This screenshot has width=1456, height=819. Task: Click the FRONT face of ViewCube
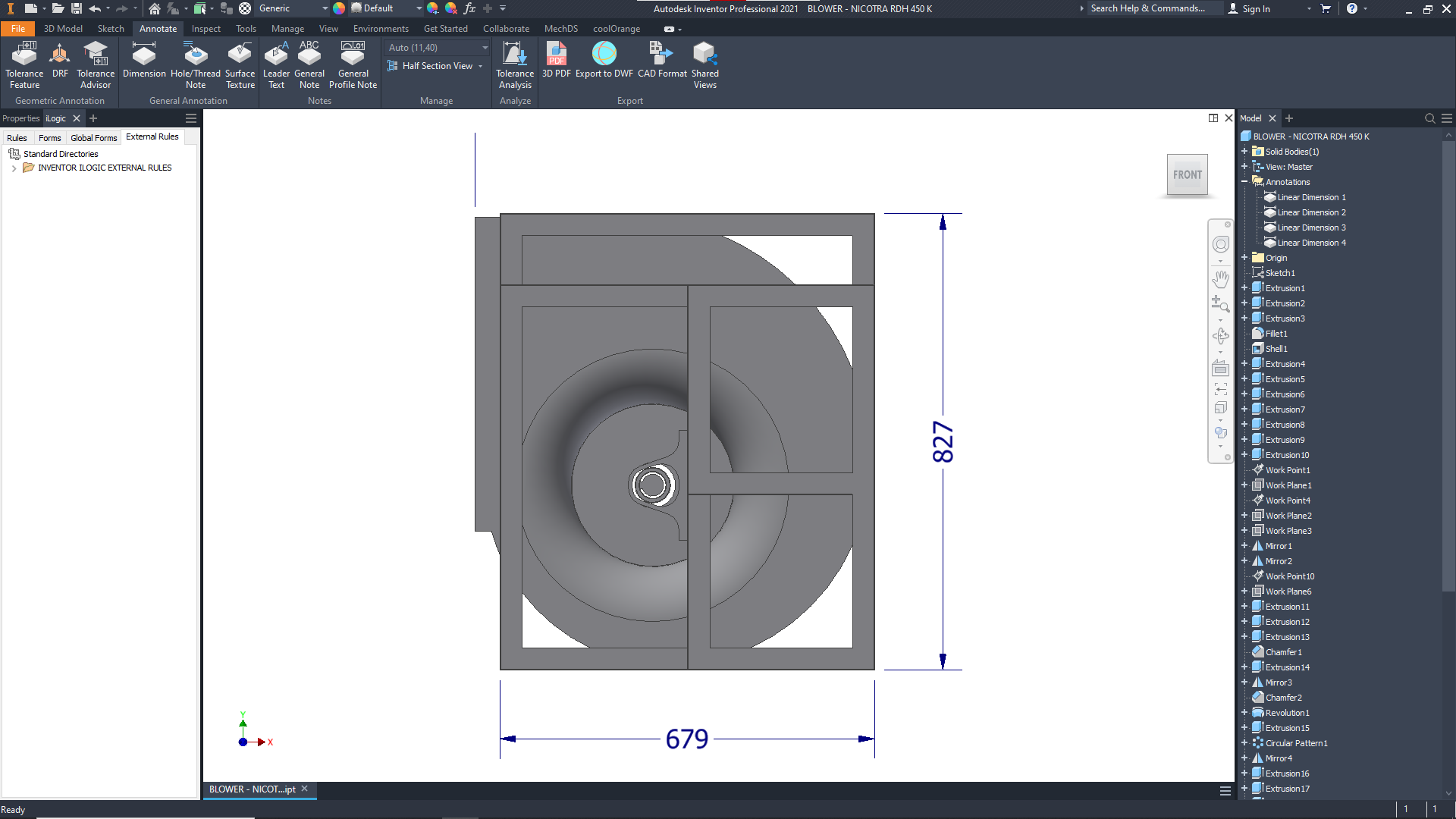(x=1187, y=175)
